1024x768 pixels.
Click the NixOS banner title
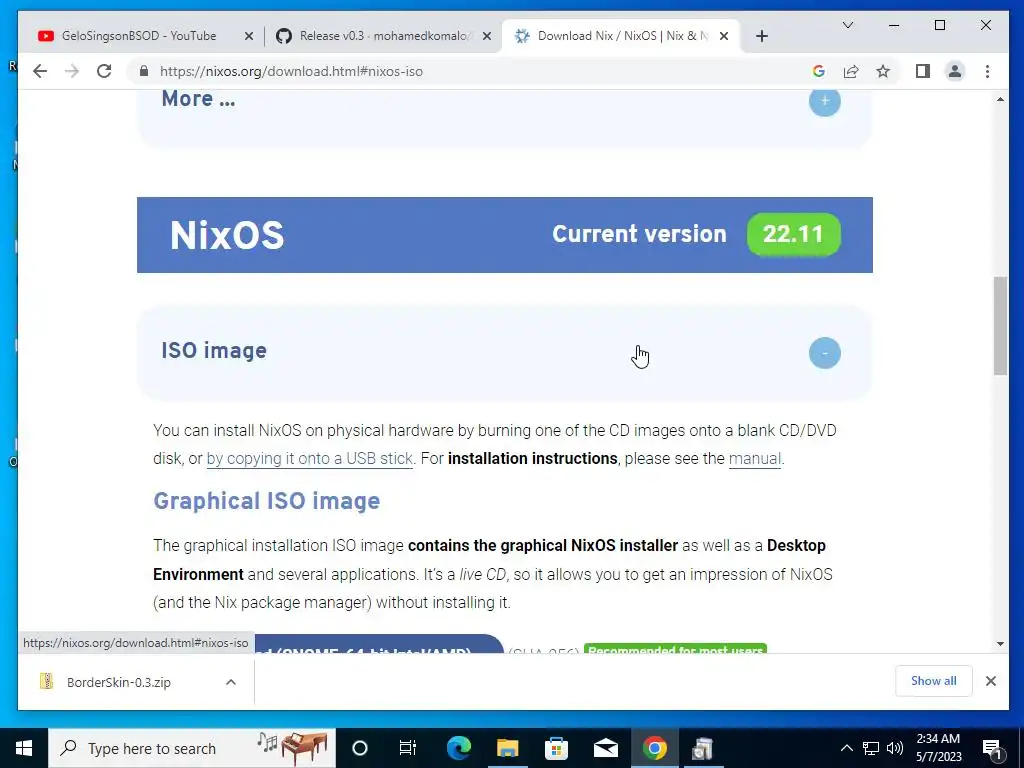(227, 235)
